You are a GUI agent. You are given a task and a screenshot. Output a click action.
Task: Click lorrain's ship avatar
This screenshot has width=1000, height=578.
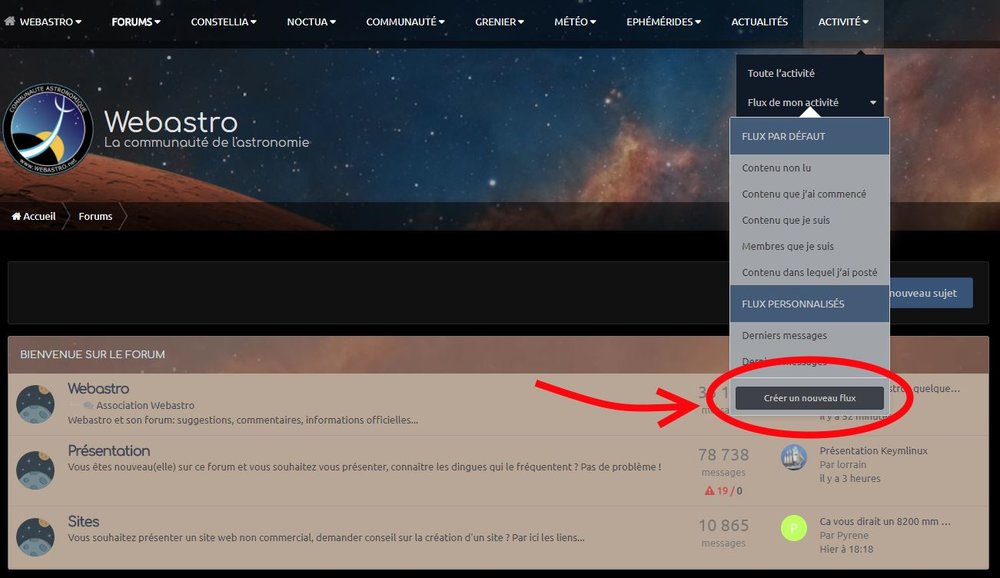point(793,457)
